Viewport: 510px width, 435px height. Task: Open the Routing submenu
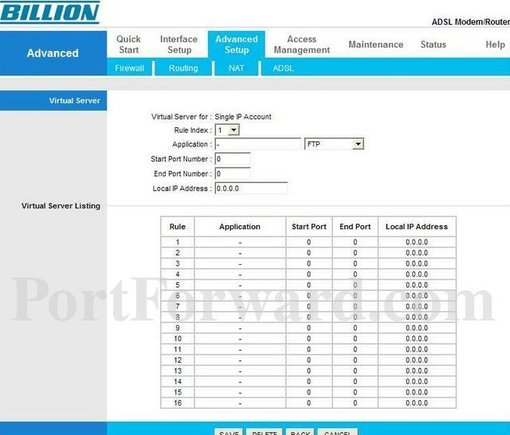pyautogui.click(x=183, y=68)
